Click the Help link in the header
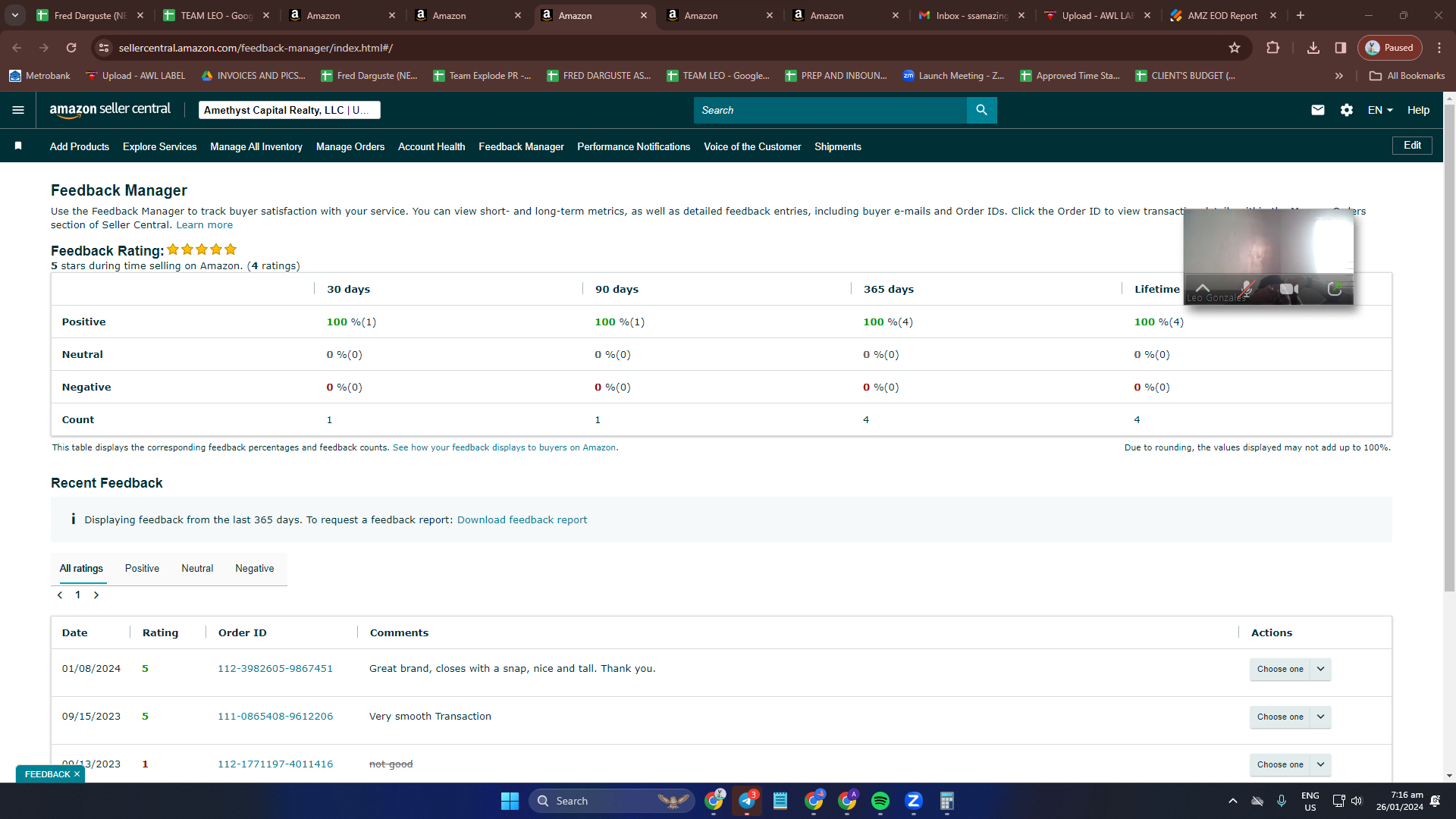Screen dimensions: 1456x819 (1418, 110)
